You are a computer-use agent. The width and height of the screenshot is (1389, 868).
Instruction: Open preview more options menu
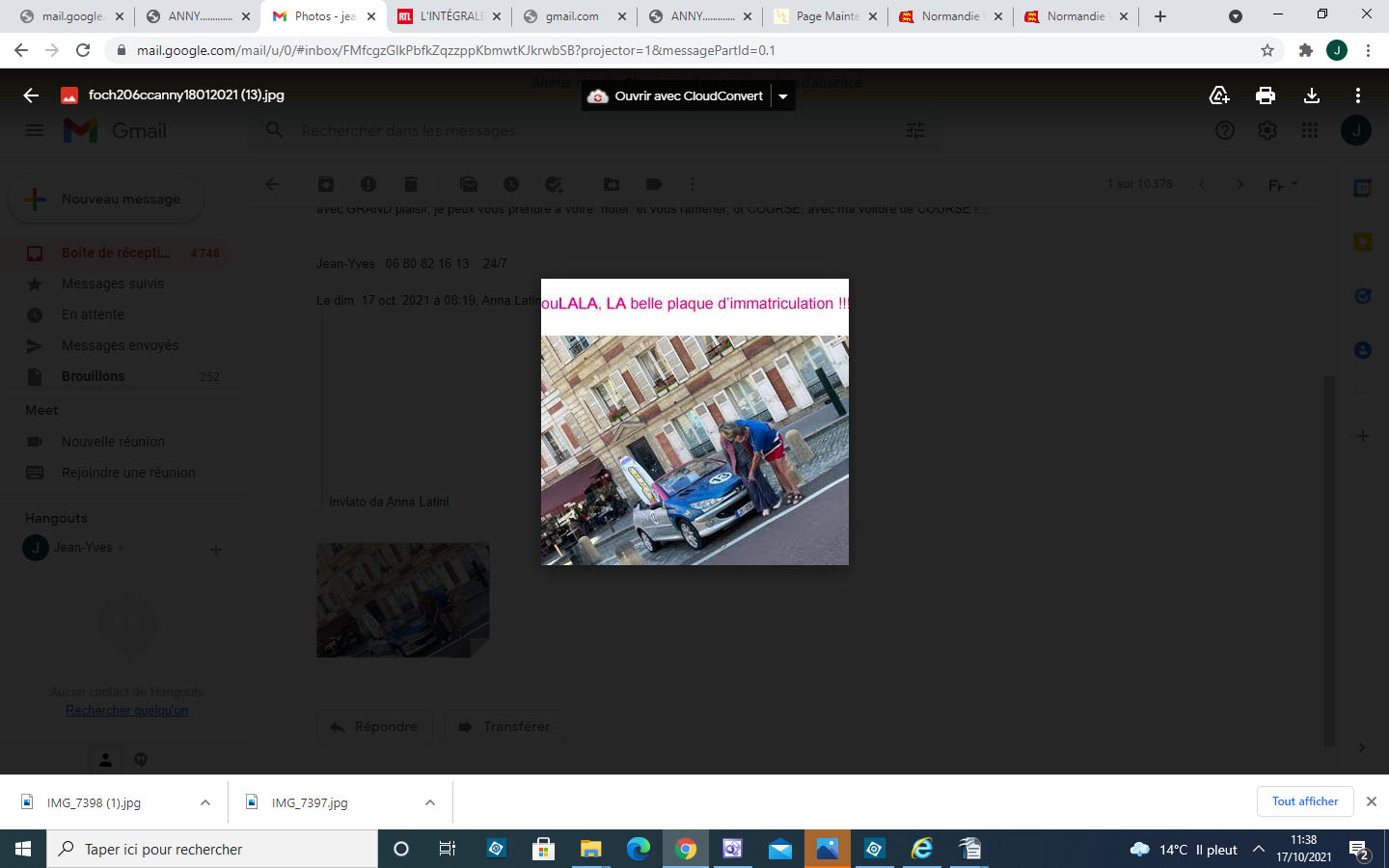(1358, 95)
